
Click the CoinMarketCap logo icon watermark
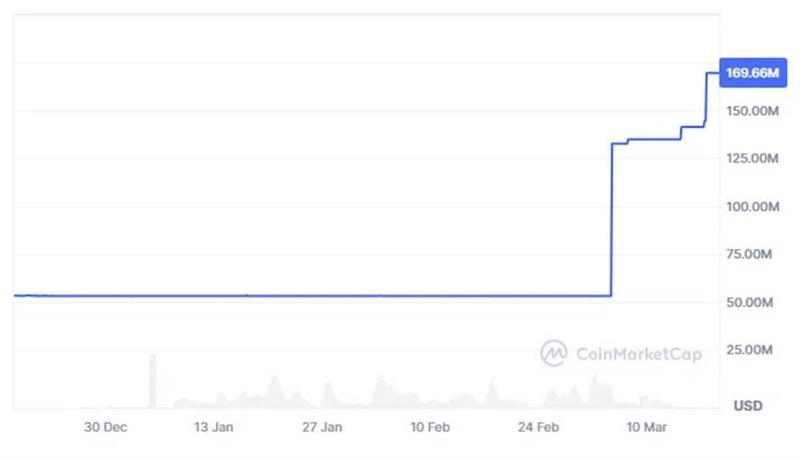pos(553,352)
